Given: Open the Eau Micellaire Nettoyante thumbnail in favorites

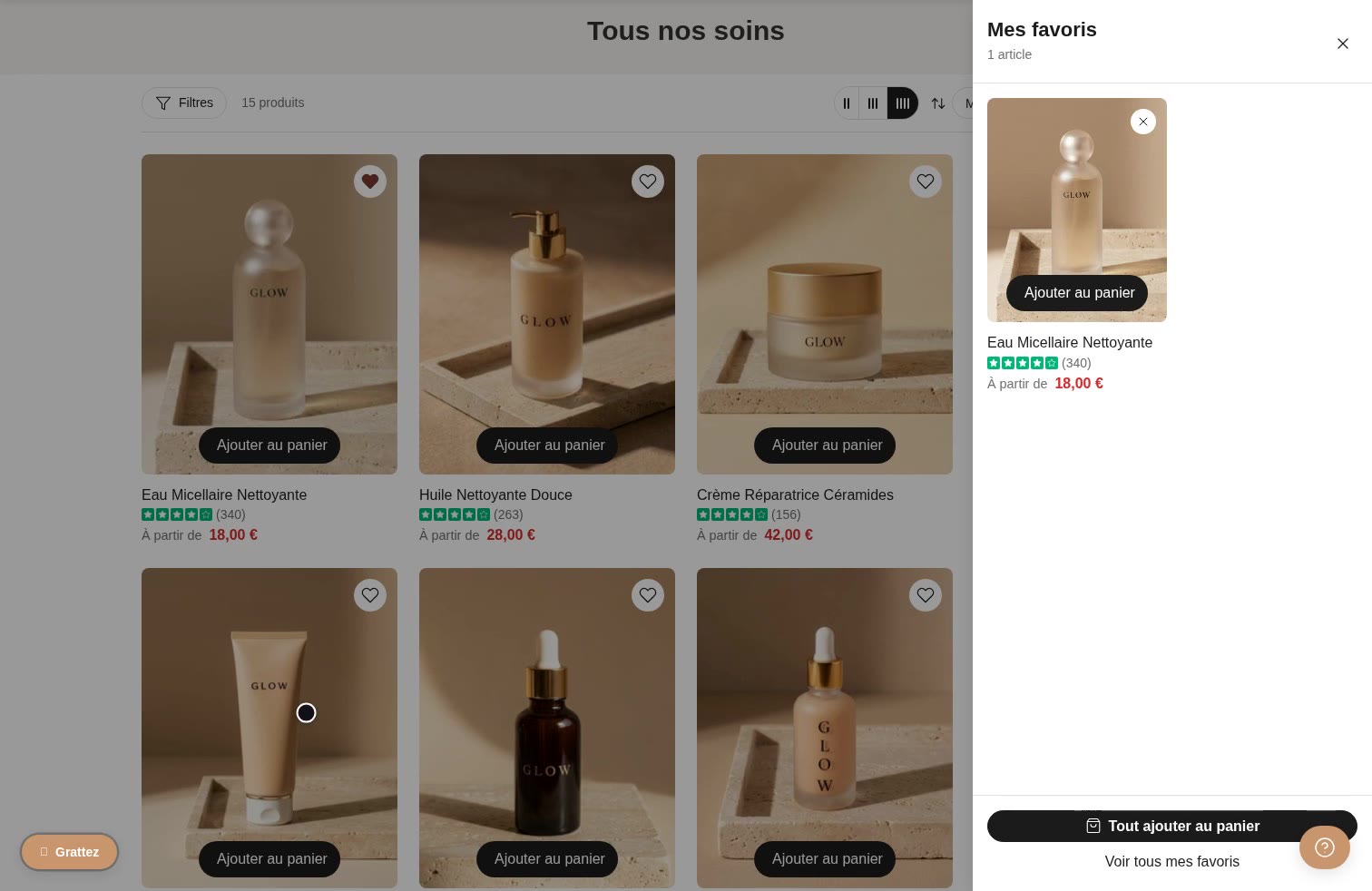Looking at the screenshot, I should coord(1077,210).
